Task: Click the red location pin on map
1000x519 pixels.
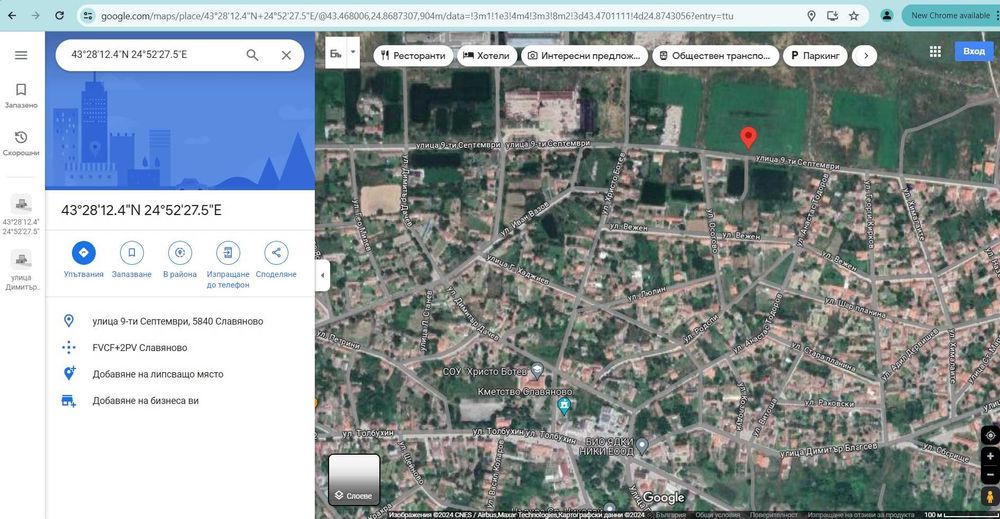Action: (748, 138)
